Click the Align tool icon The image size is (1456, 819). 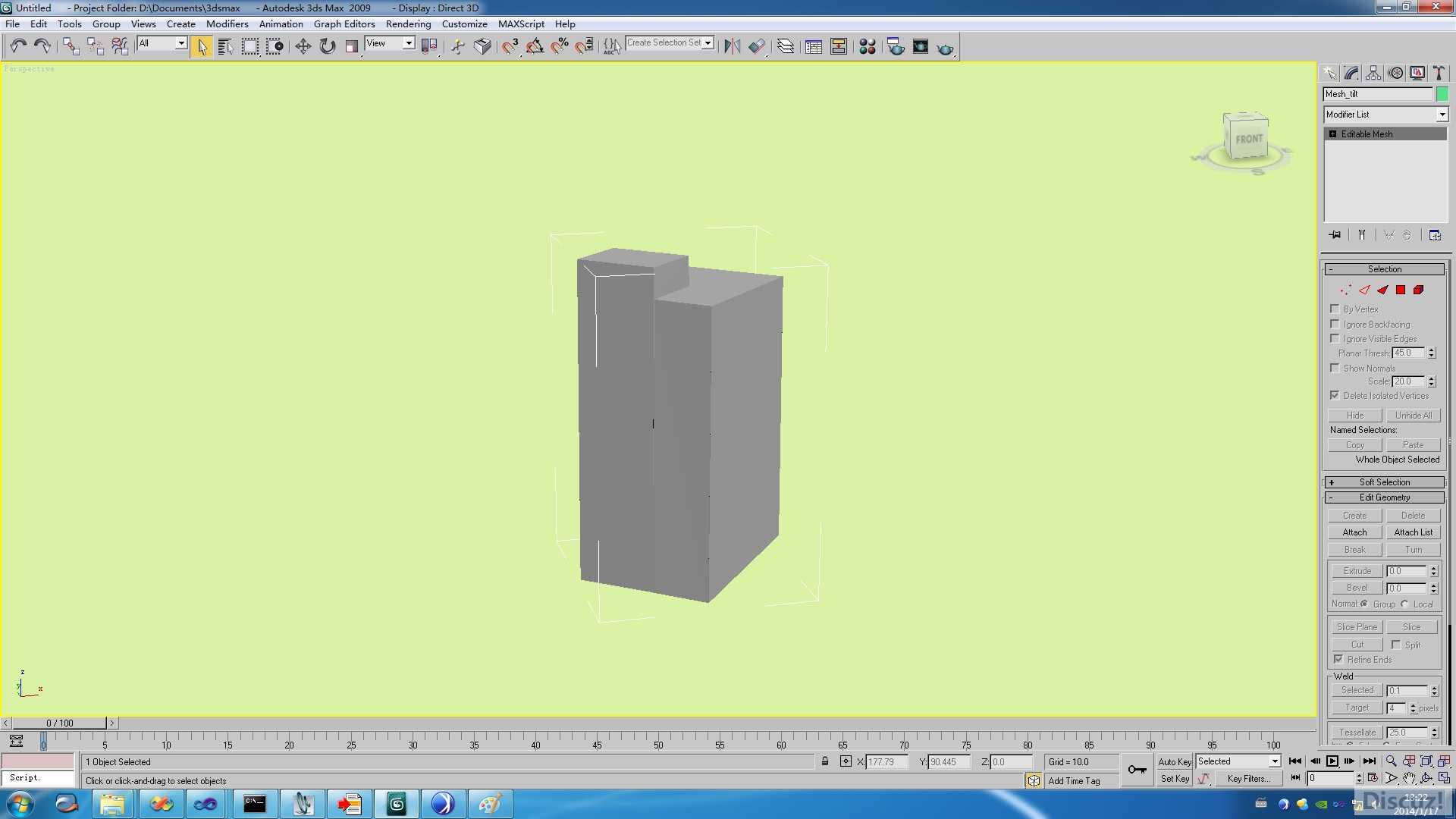point(757,46)
